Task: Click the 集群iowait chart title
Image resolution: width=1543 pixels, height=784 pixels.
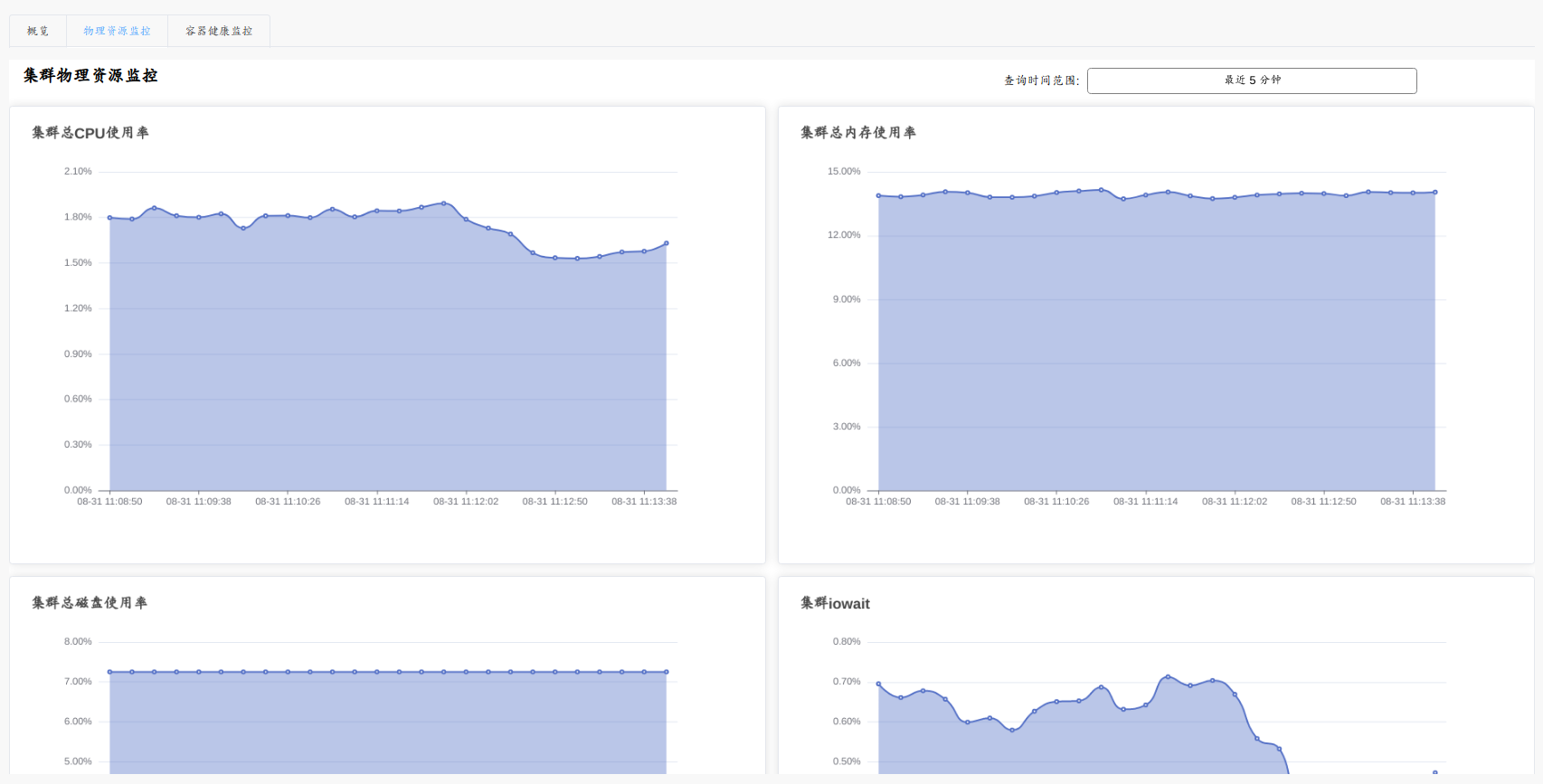Action: tap(835, 603)
